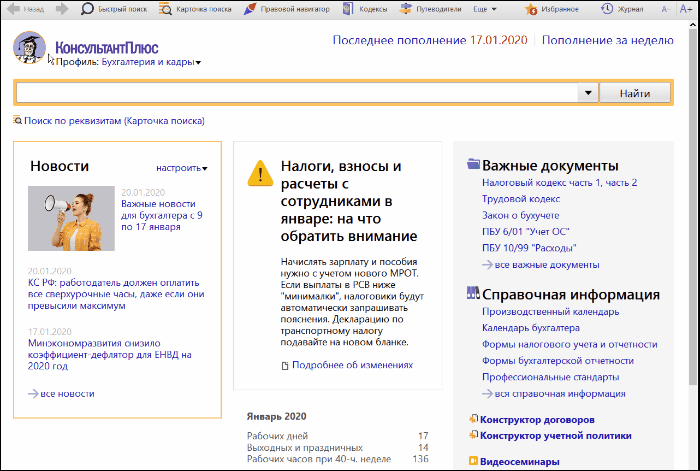The height and width of the screenshot is (471, 700).
Task: Click the Конструктор учетной политики icon
Action: (474, 434)
